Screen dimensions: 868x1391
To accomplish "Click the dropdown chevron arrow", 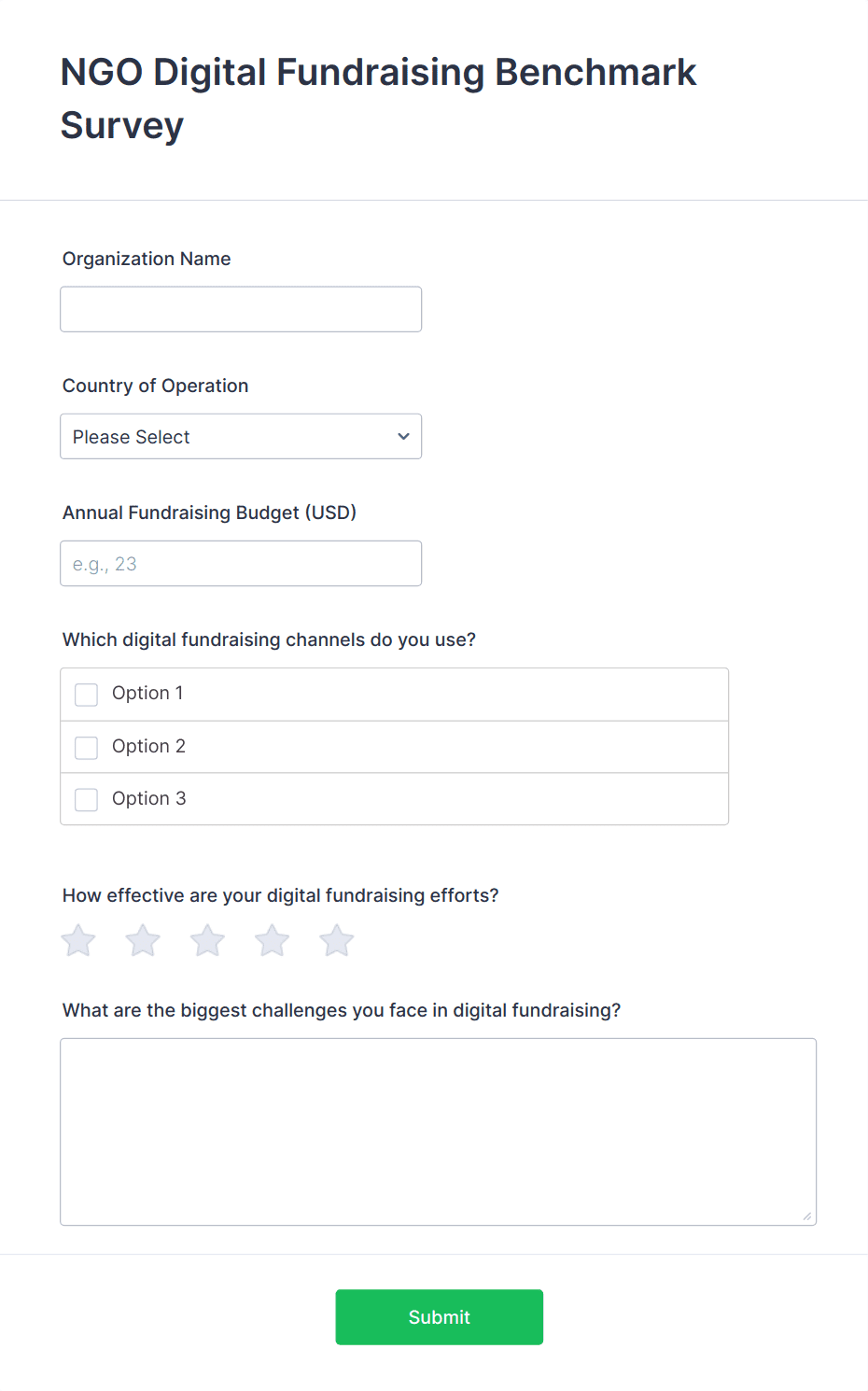I will (403, 436).
